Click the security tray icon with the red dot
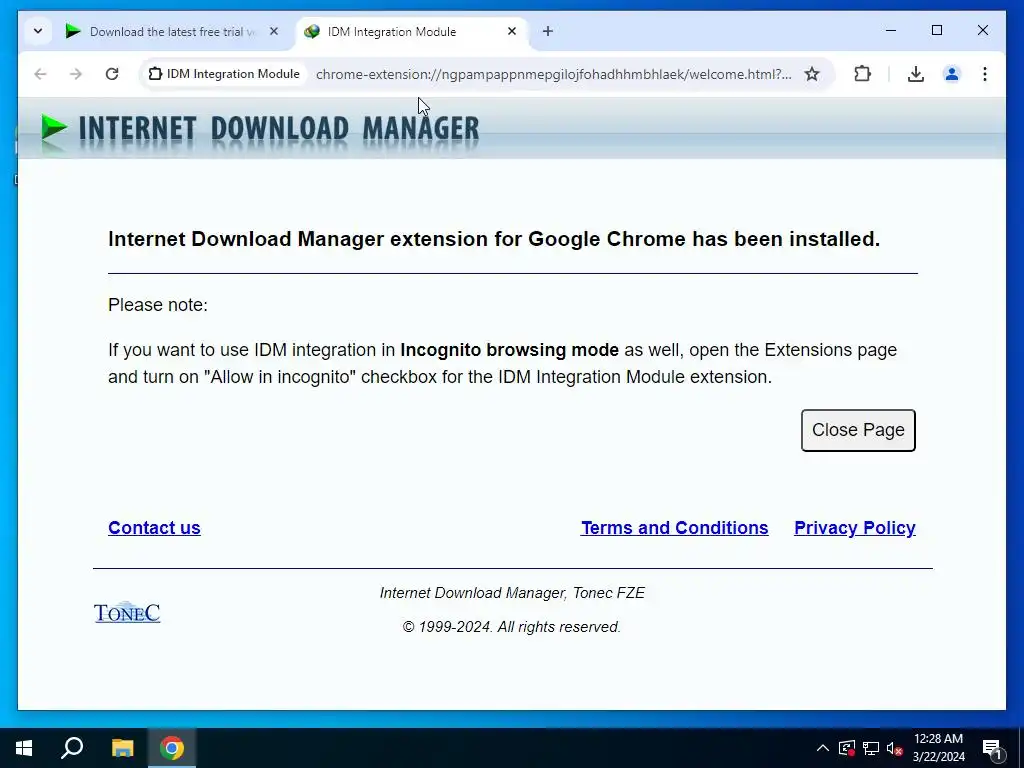The image size is (1024, 768). click(x=847, y=748)
